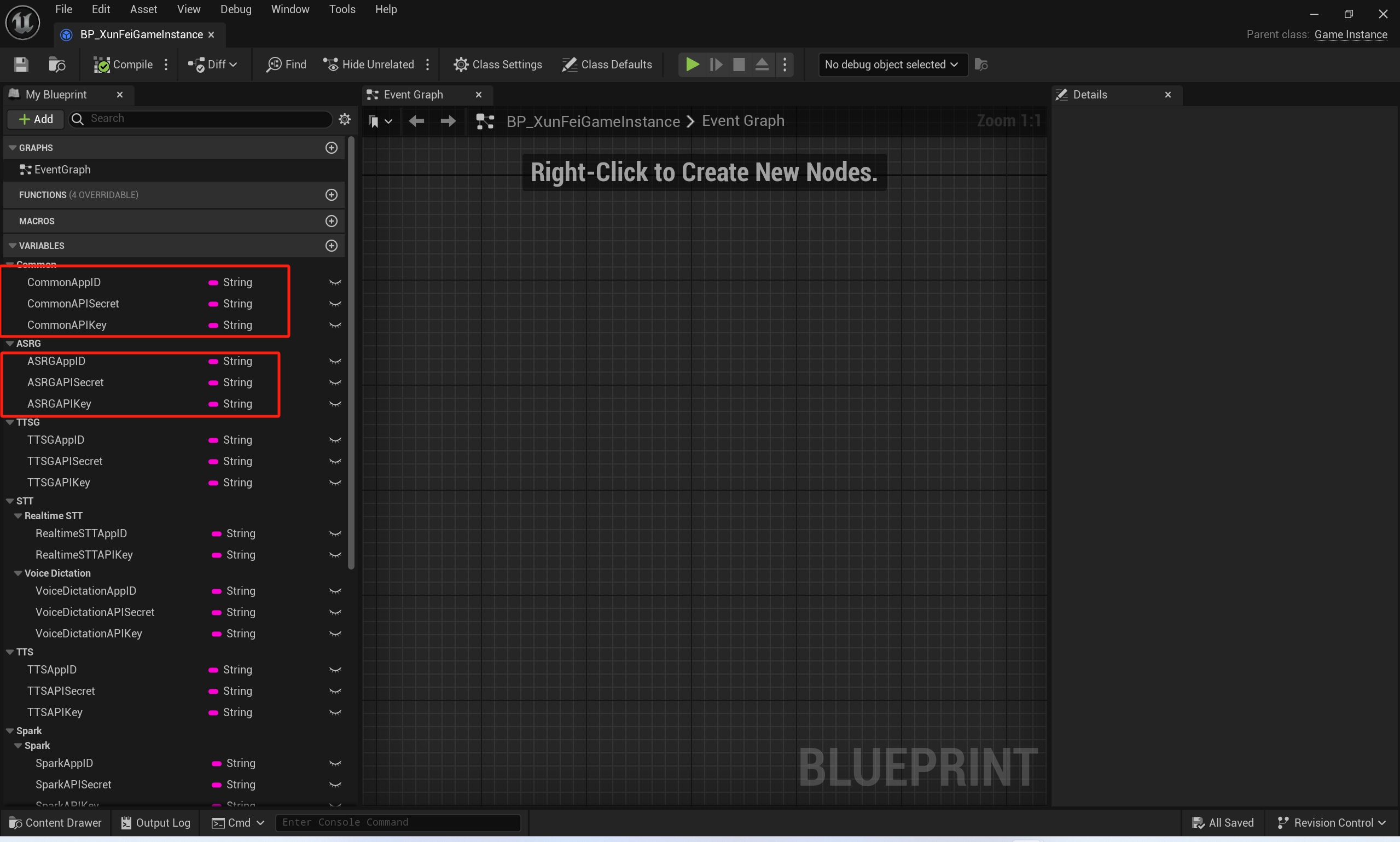Toggle visibility eye of ASRGAPIKey variable
The image size is (1400, 842).
(335, 404)
